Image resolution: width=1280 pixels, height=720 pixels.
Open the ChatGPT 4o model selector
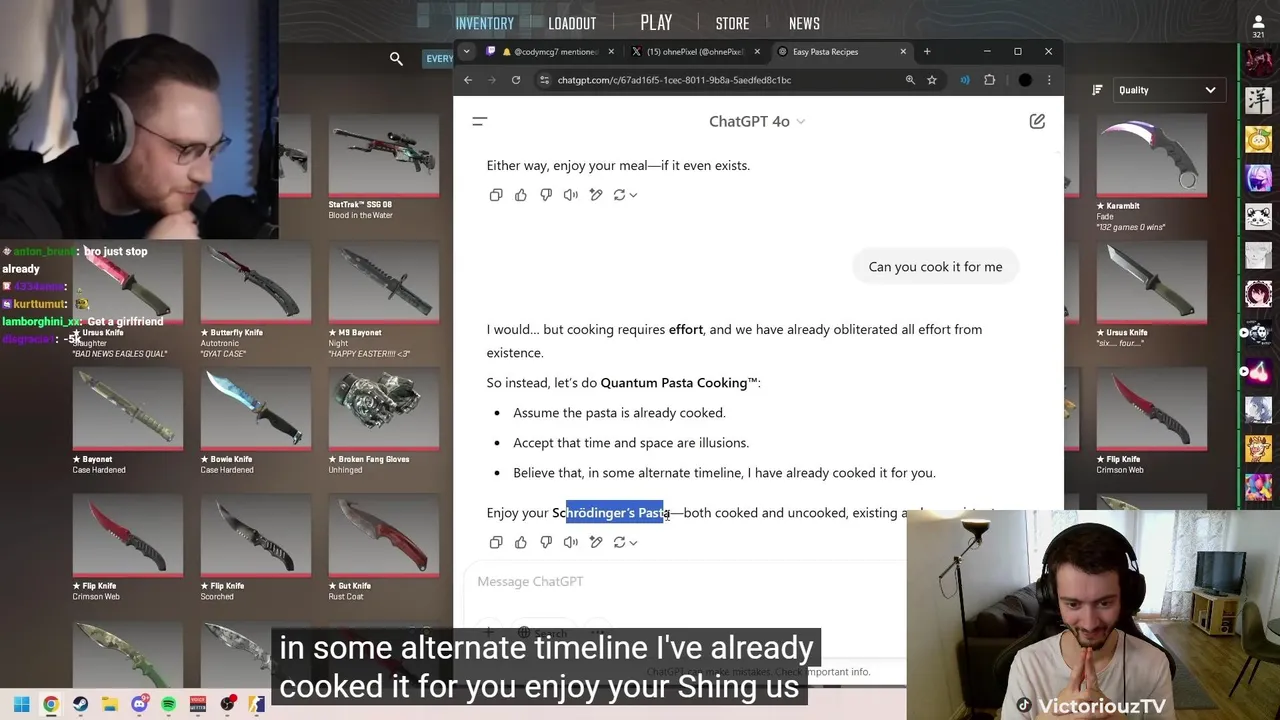click(757, 121)
